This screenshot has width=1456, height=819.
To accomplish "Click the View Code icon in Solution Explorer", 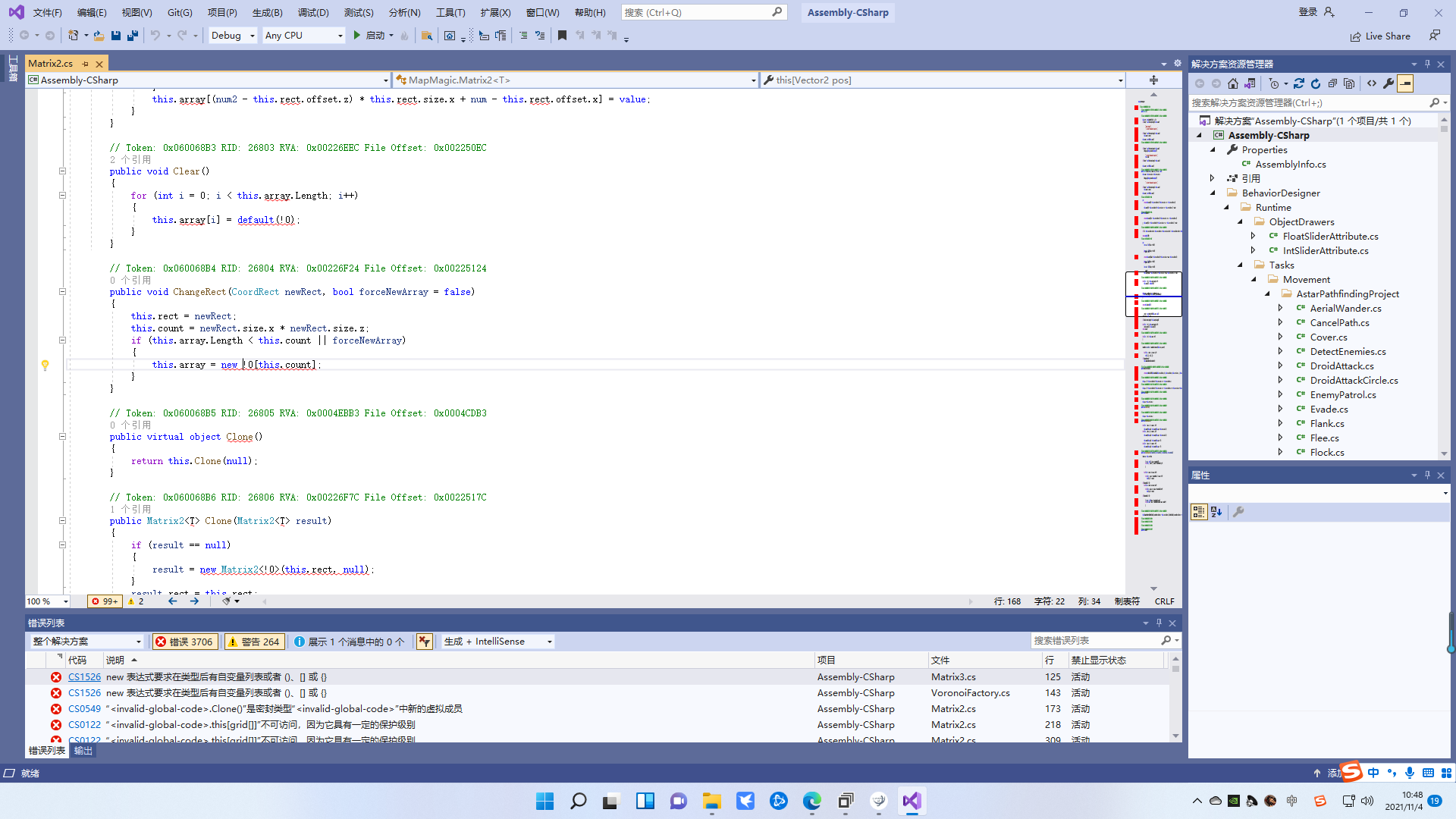I will click(x=1372, y=83).
